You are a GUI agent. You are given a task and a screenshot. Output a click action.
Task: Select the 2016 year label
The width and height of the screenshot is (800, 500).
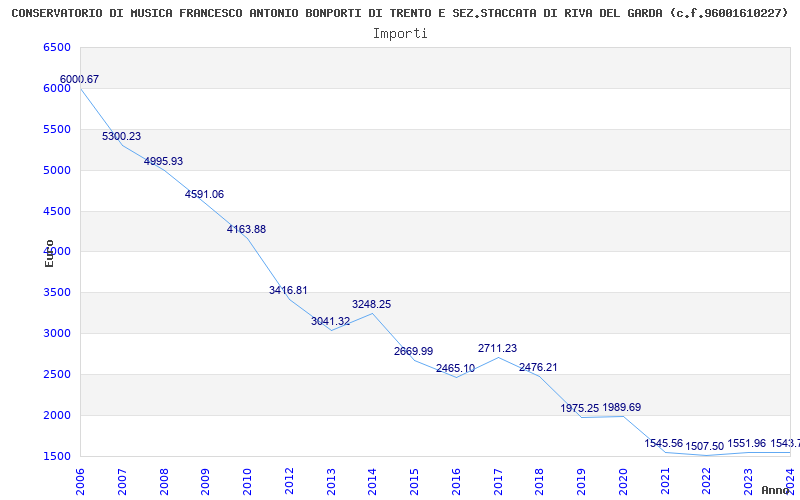(x=456, y=482)
